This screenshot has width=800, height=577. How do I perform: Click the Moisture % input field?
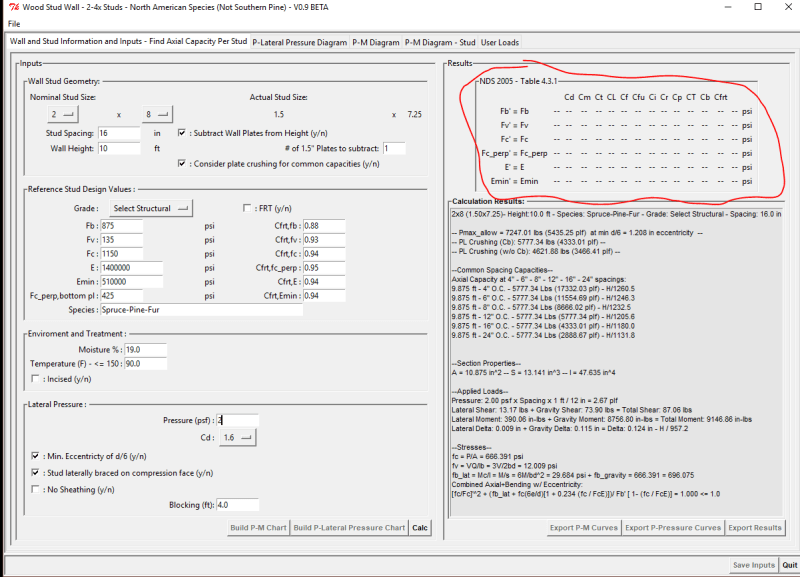point(145,350)
